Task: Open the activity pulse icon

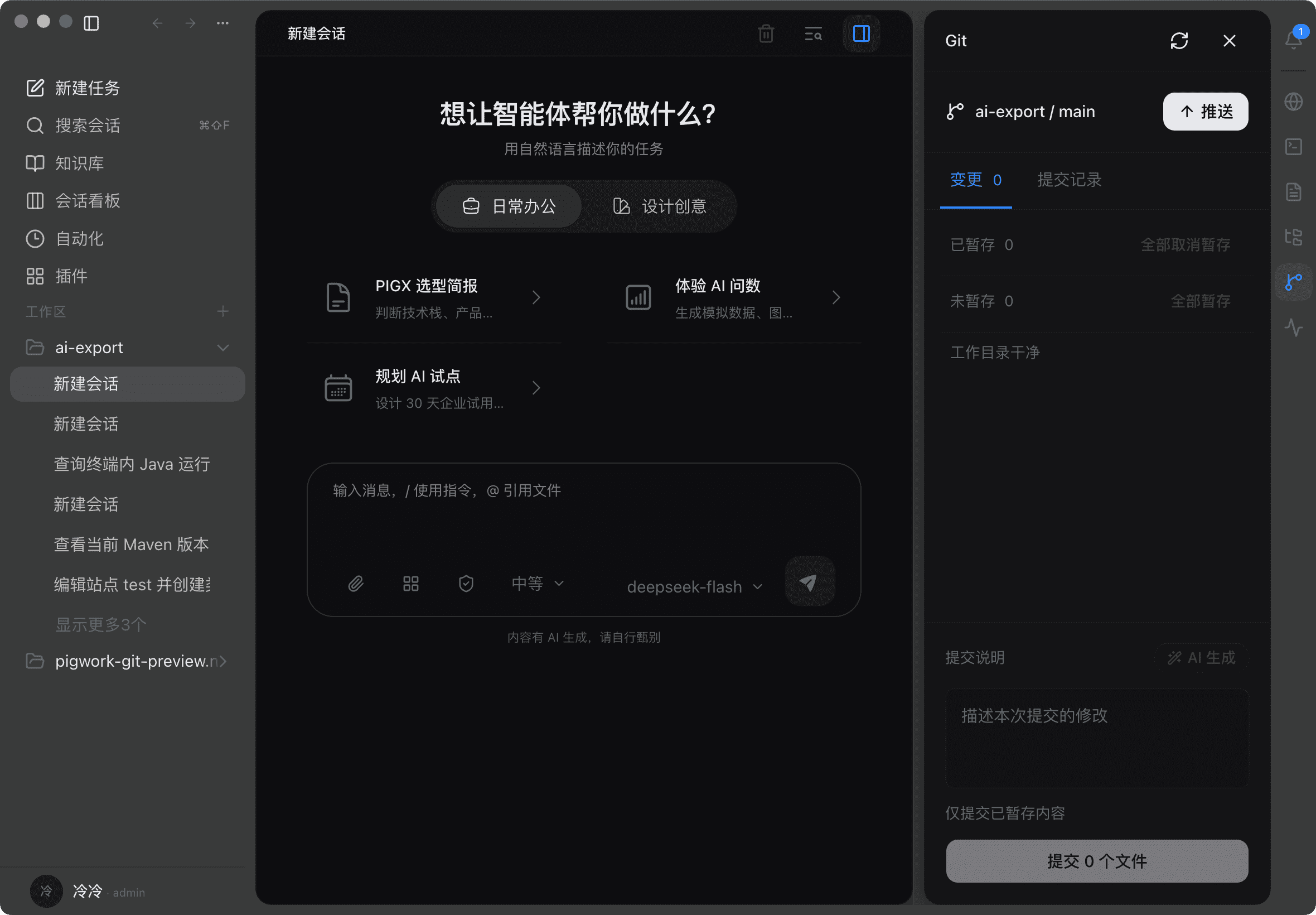Action: pos(1293,328)
